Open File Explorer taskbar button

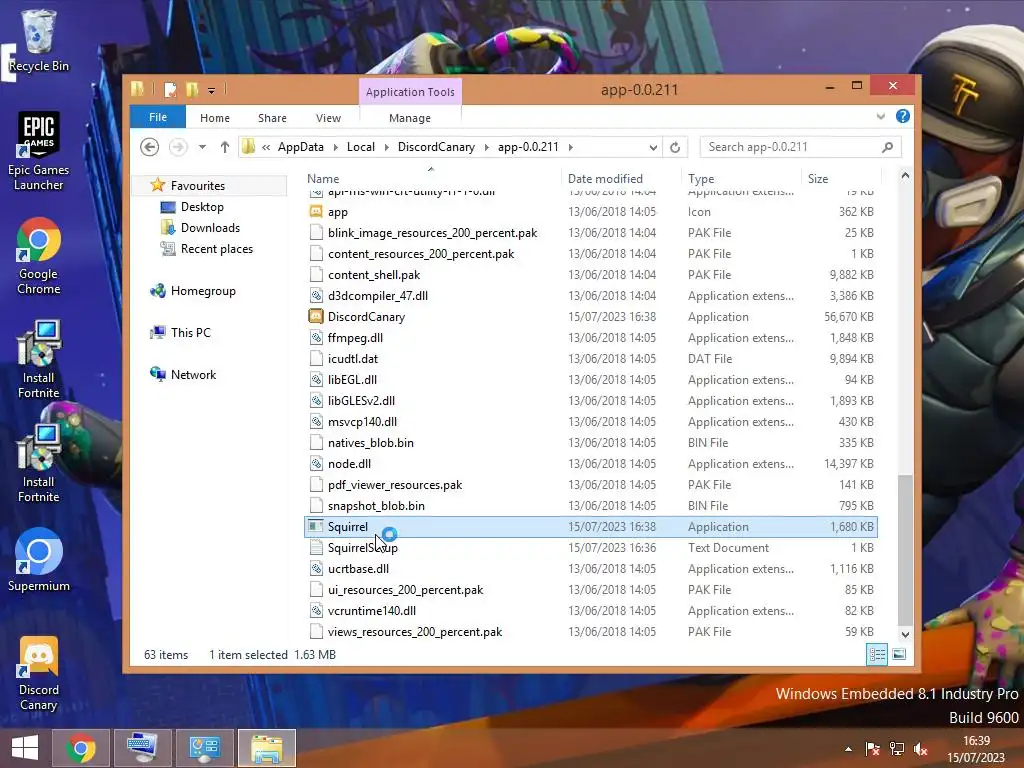pos(267,748)
